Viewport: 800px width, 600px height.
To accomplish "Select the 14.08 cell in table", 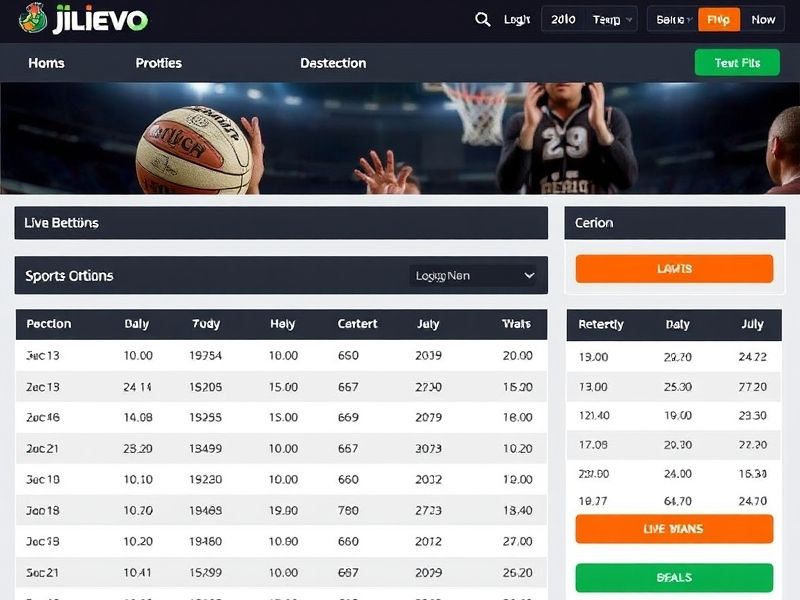I will coord(138,417).
